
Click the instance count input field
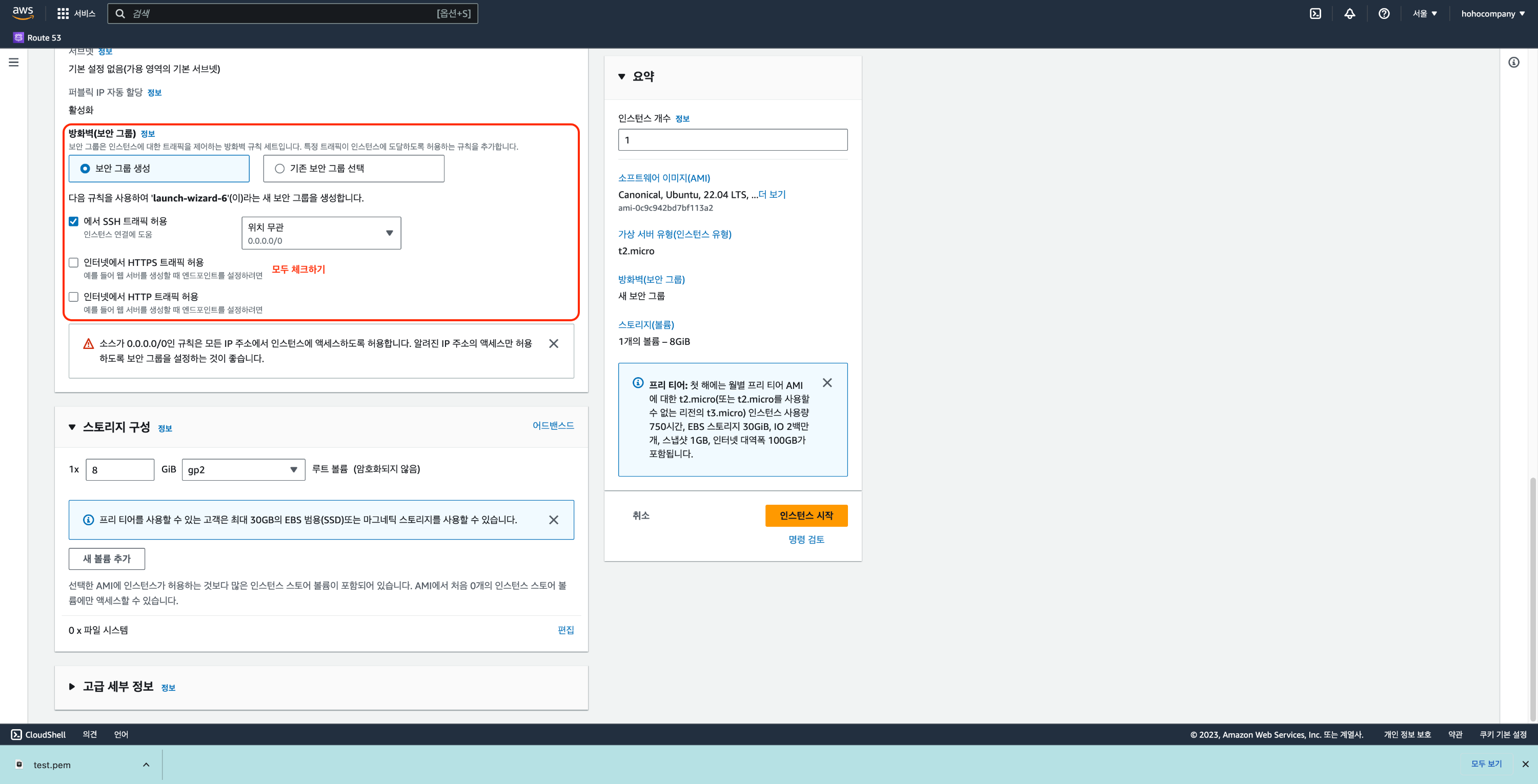coord(732,140)
